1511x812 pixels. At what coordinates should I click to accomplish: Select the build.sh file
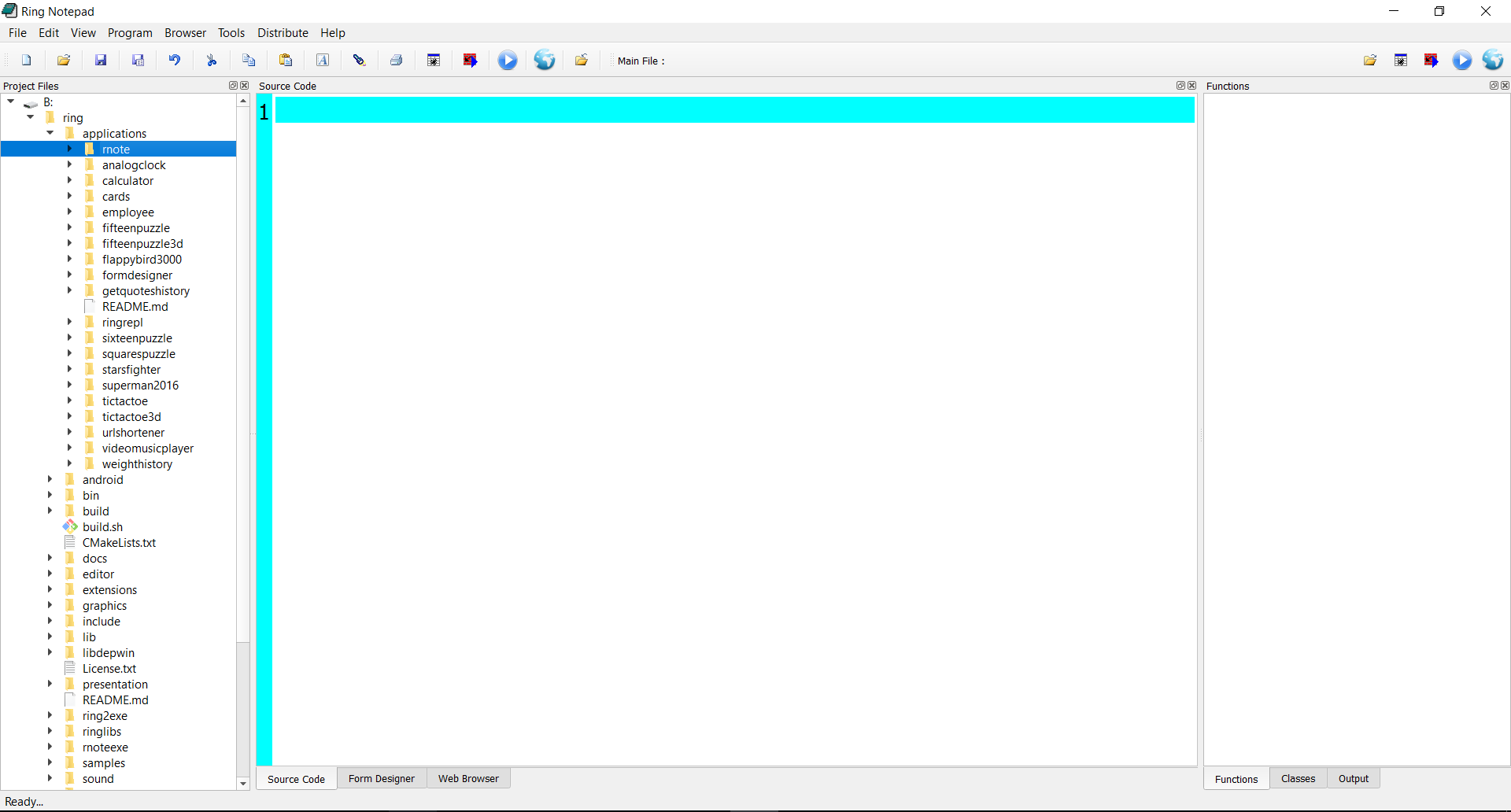point(102,527)
